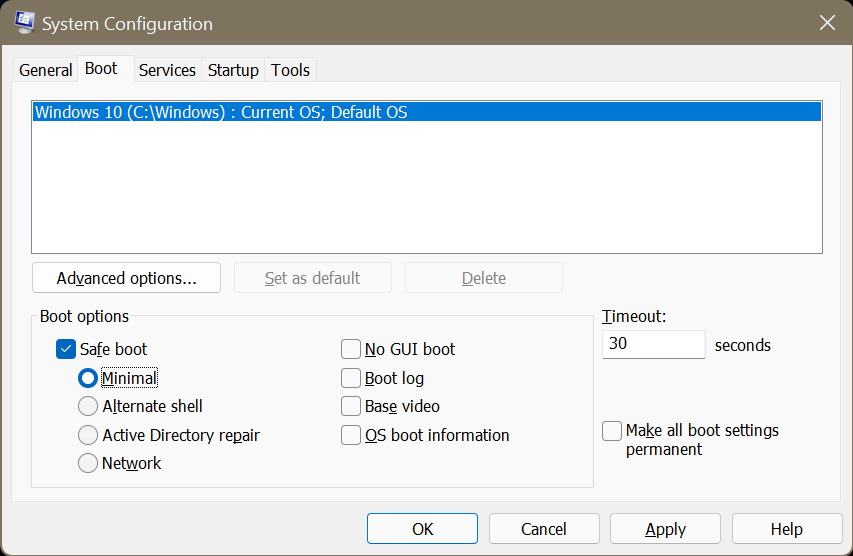Apply the boot settings
Screen dimensions: 853x556
pos(665,529)
